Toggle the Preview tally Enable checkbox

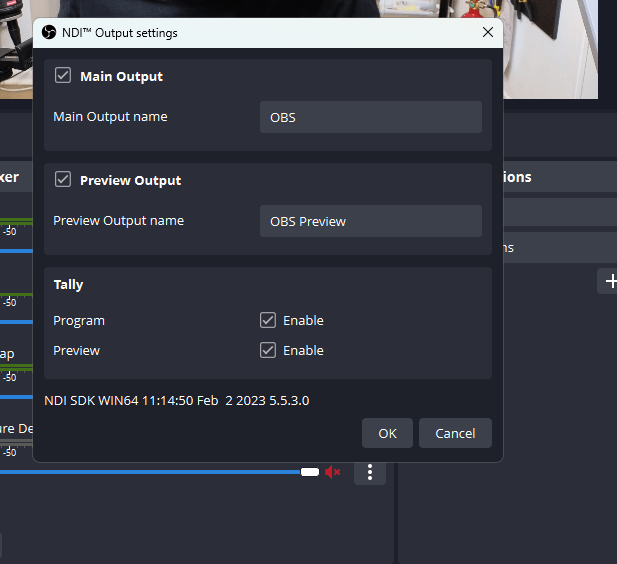tap(268, 350)
